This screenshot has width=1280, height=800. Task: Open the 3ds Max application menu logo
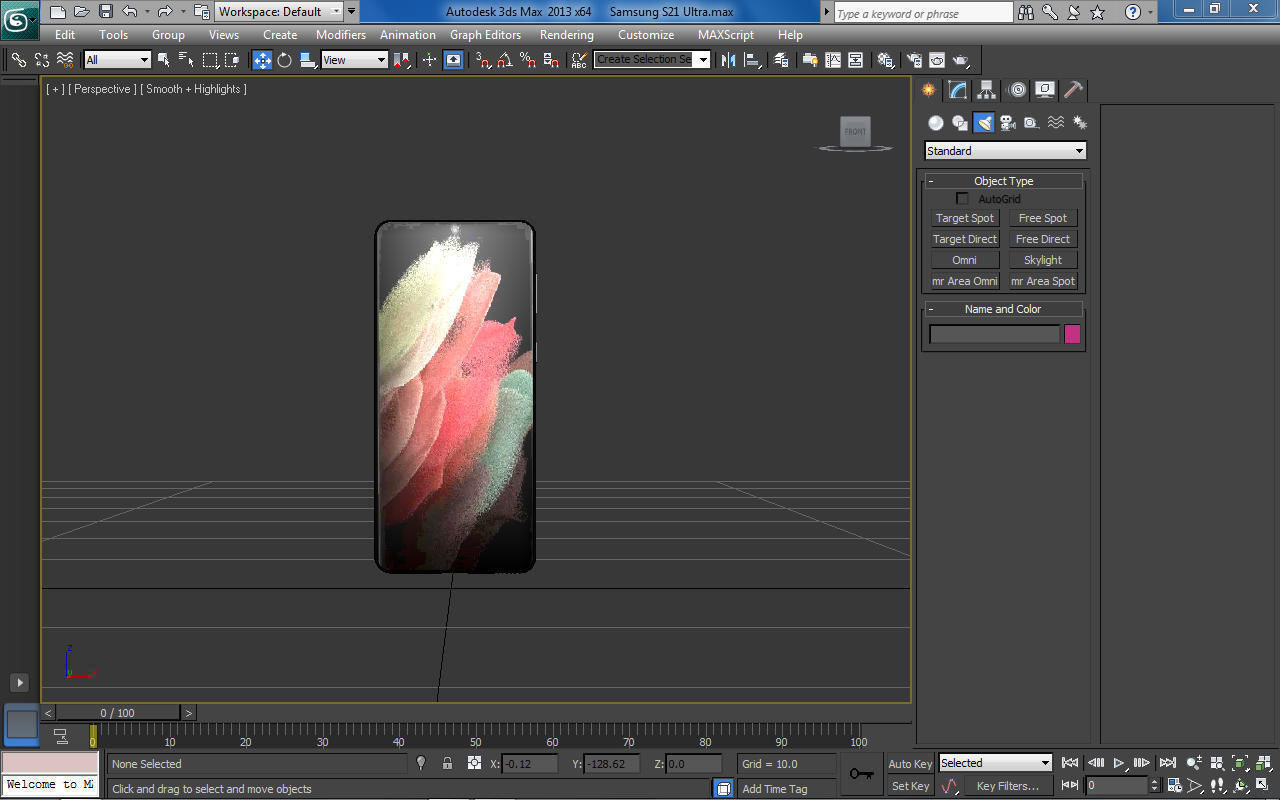point(19,19)
